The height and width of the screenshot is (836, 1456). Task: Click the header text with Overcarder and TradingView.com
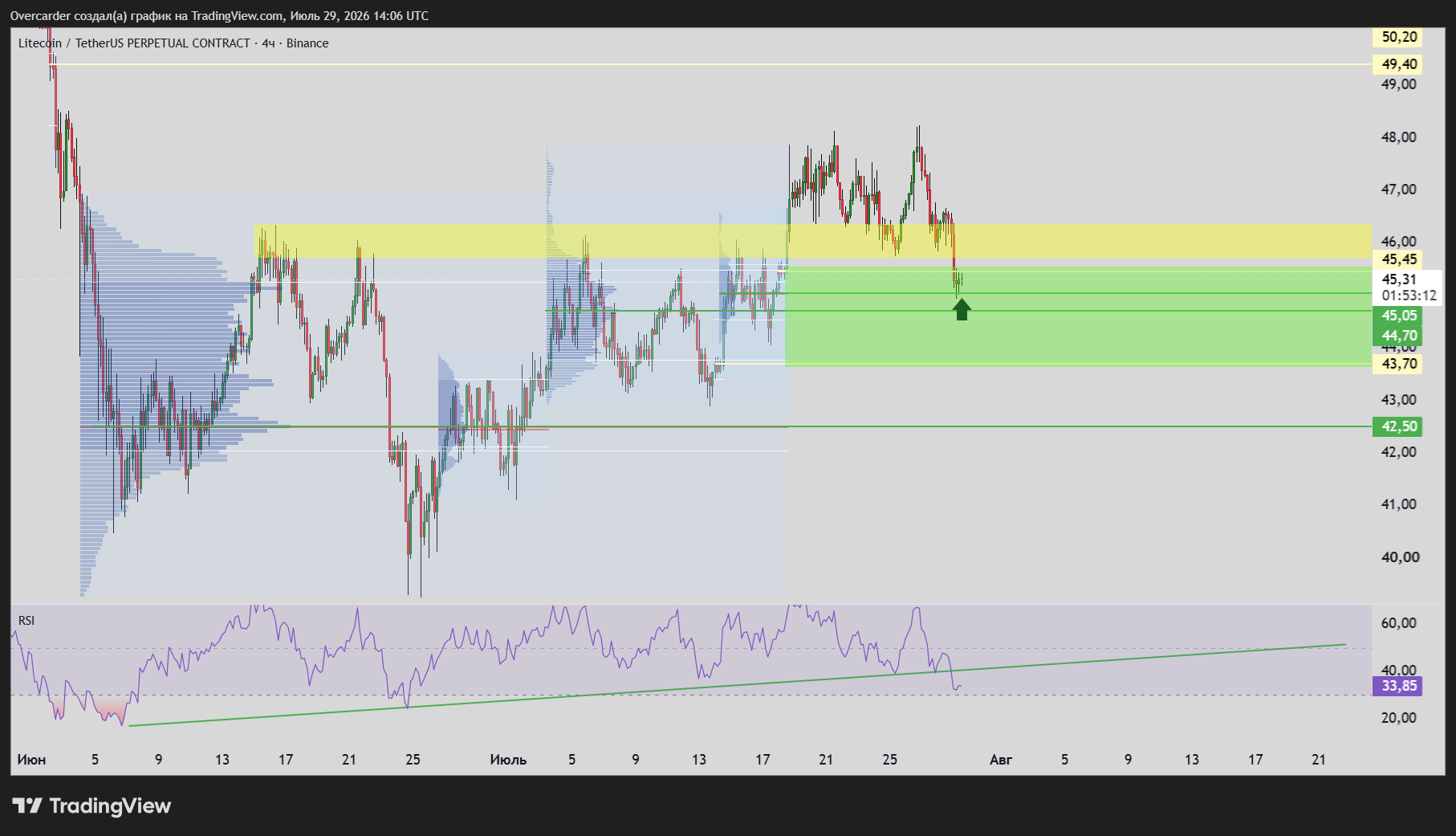tap(219, 16)
